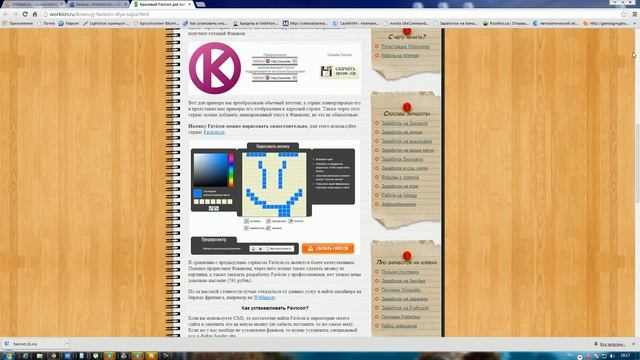Open 'Заработок на заданиях' sidebar link
Screen dimensions: 640x360
404,299
